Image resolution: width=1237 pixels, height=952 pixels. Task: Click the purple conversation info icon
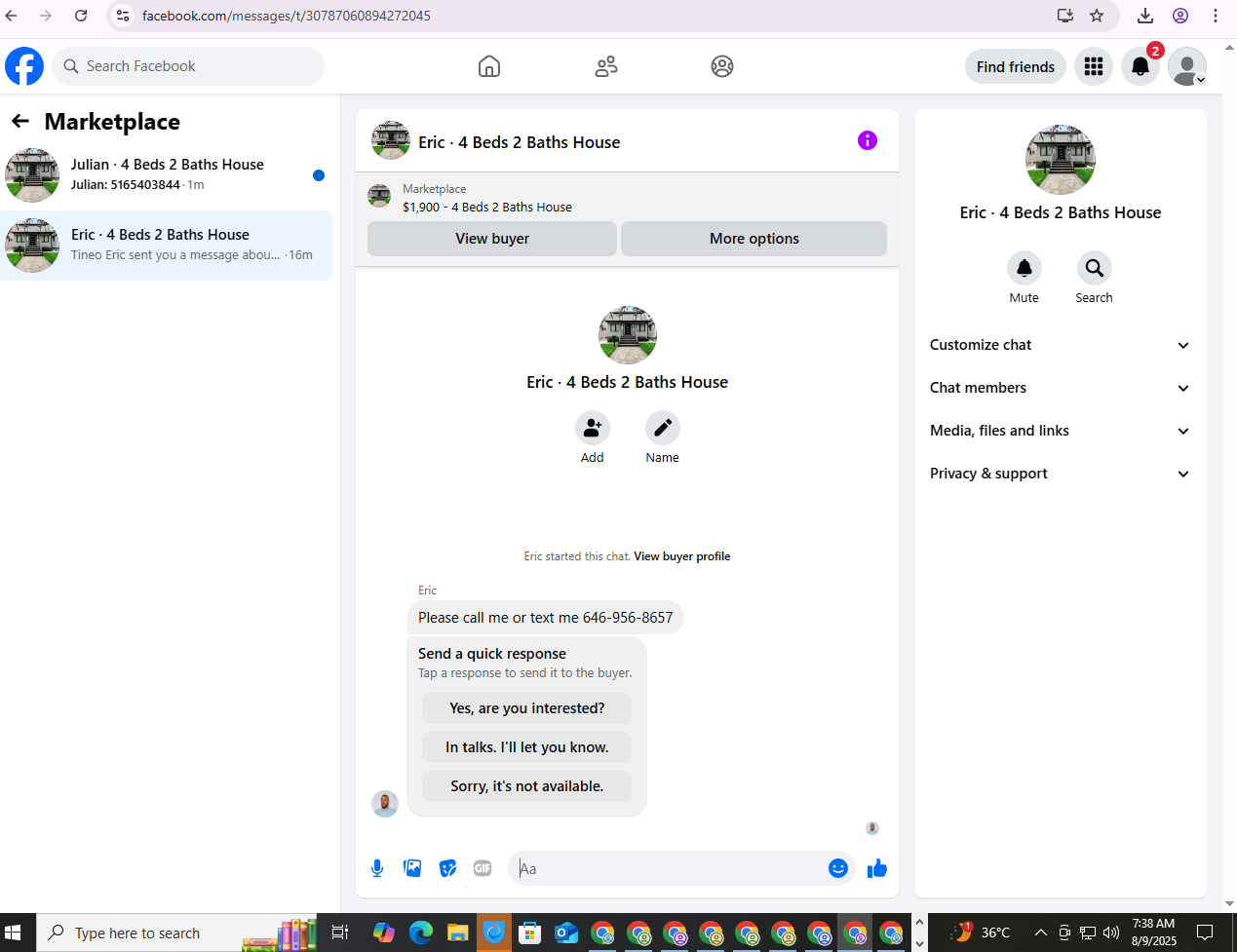point(868,140)
